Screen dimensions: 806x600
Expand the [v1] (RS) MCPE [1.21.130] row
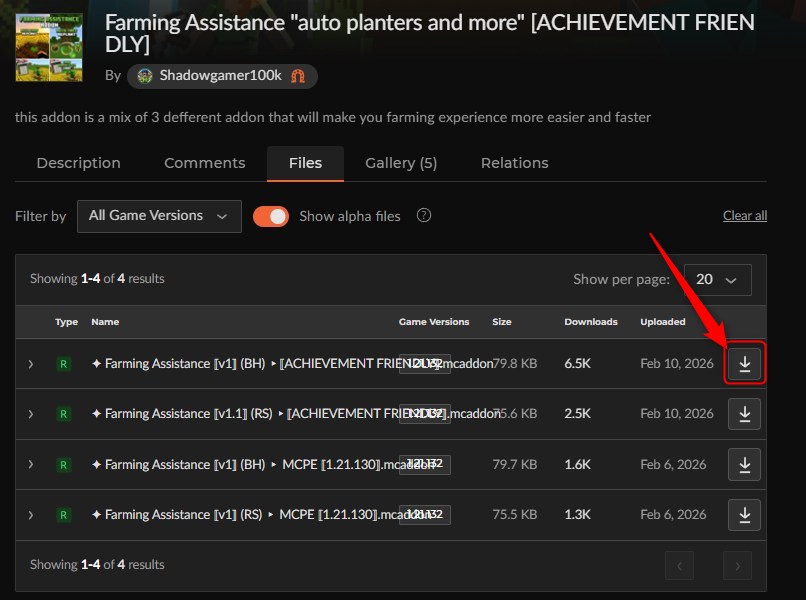point(31,515)
